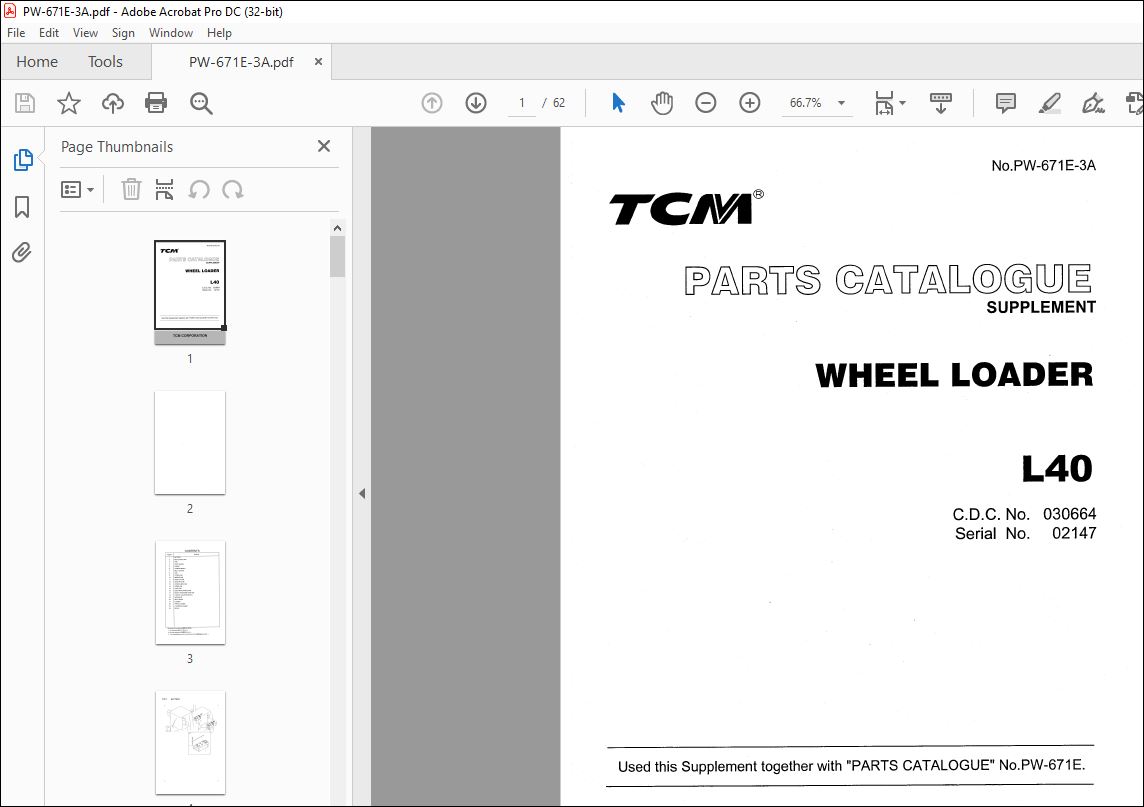Image resolution: width=1144 pixels, height=807 pixels.
Task: Choose the Selection arrow tool
Action: pos(618,103)
